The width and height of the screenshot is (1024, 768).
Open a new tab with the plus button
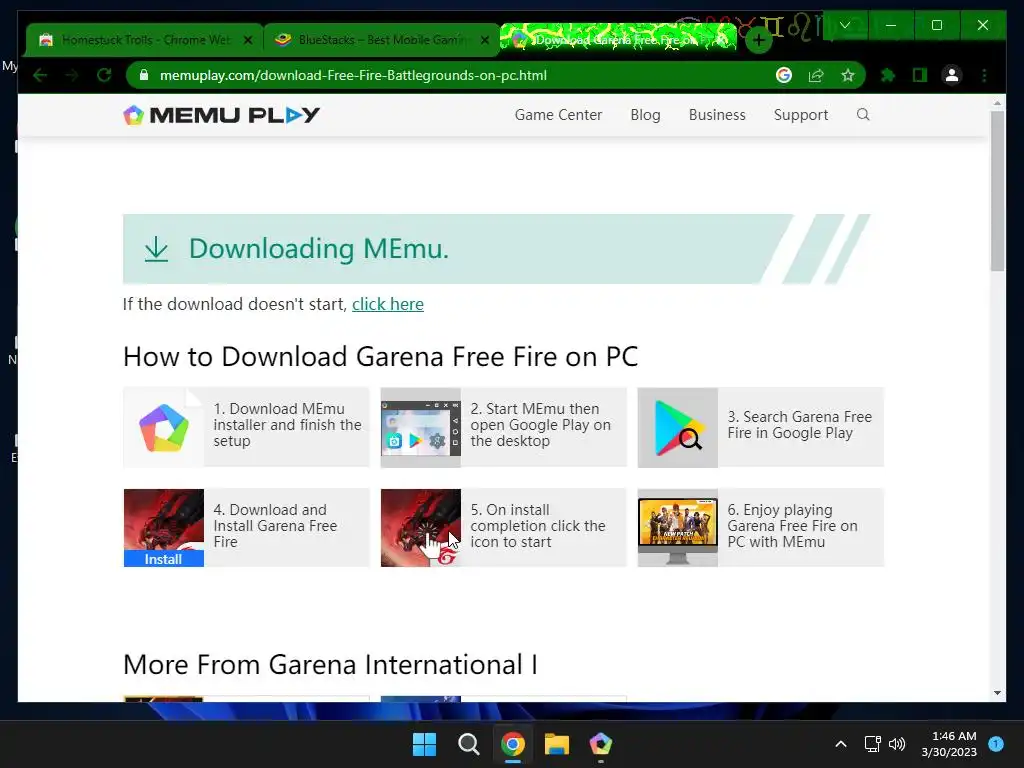(x=758, y=40)
